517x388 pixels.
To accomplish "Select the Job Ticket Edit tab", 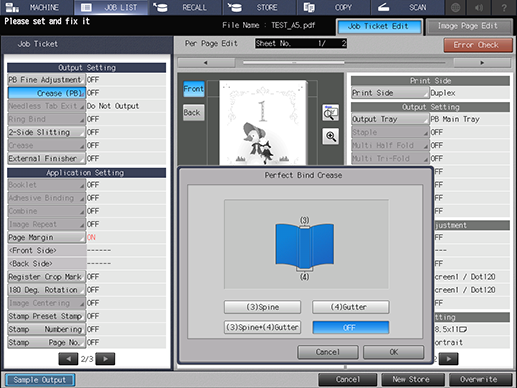I will 379,27.
